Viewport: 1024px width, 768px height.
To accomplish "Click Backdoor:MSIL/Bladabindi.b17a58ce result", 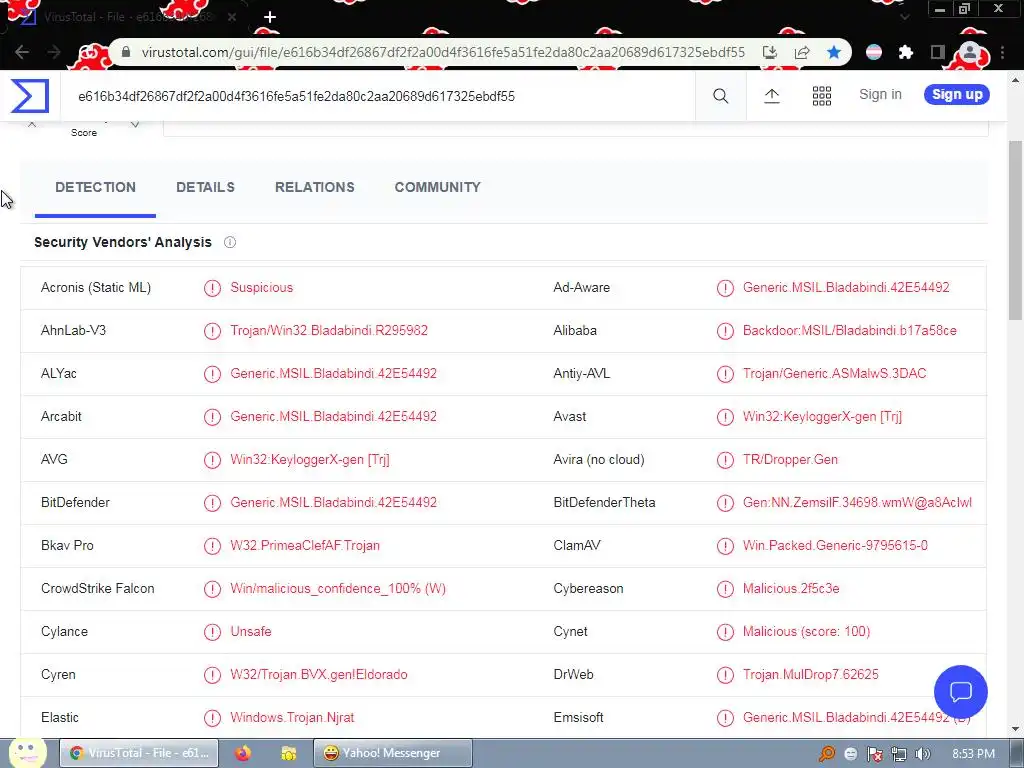I will point(850,330).
